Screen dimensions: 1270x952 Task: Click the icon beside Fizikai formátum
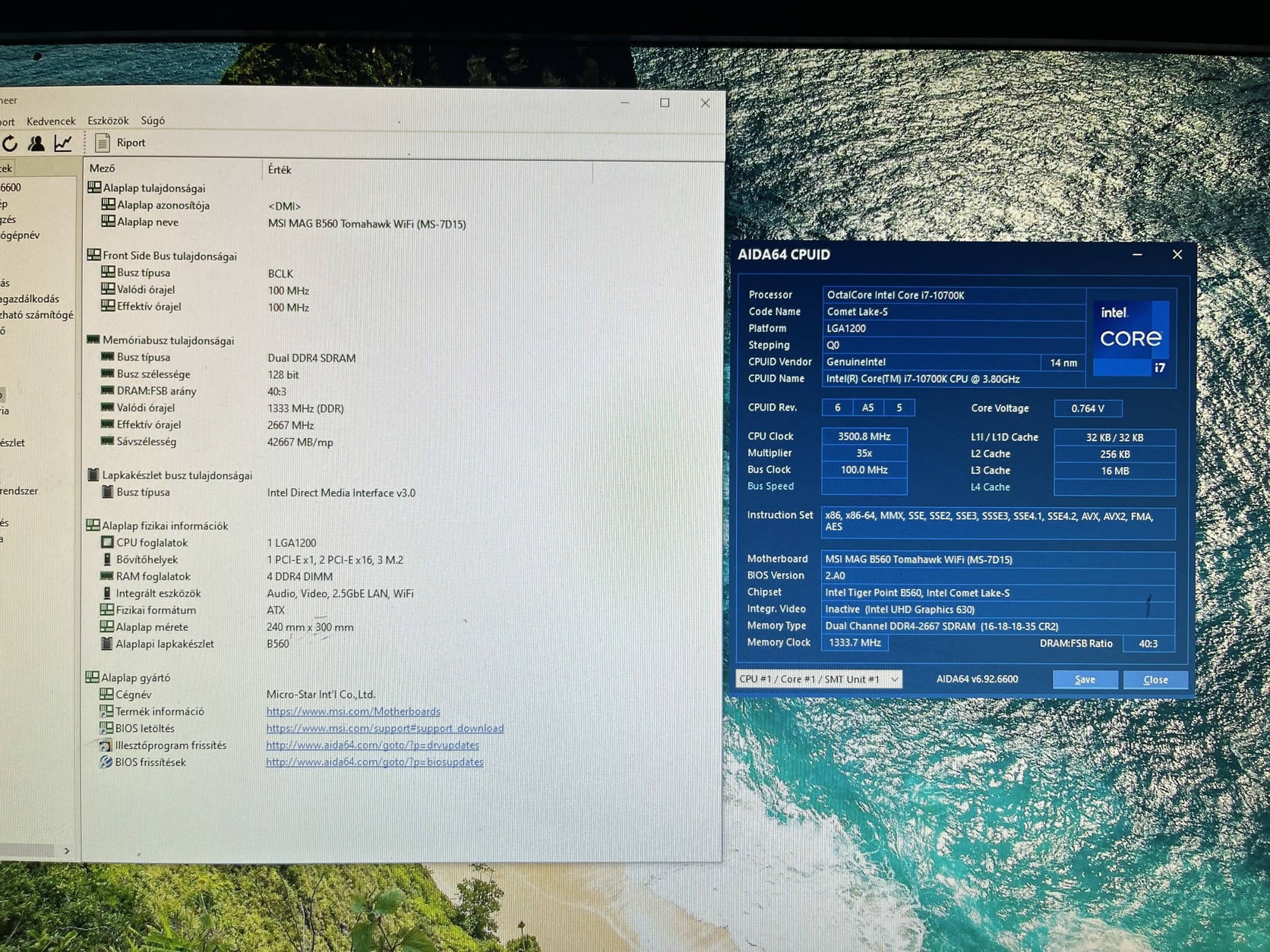pos(107,610)
